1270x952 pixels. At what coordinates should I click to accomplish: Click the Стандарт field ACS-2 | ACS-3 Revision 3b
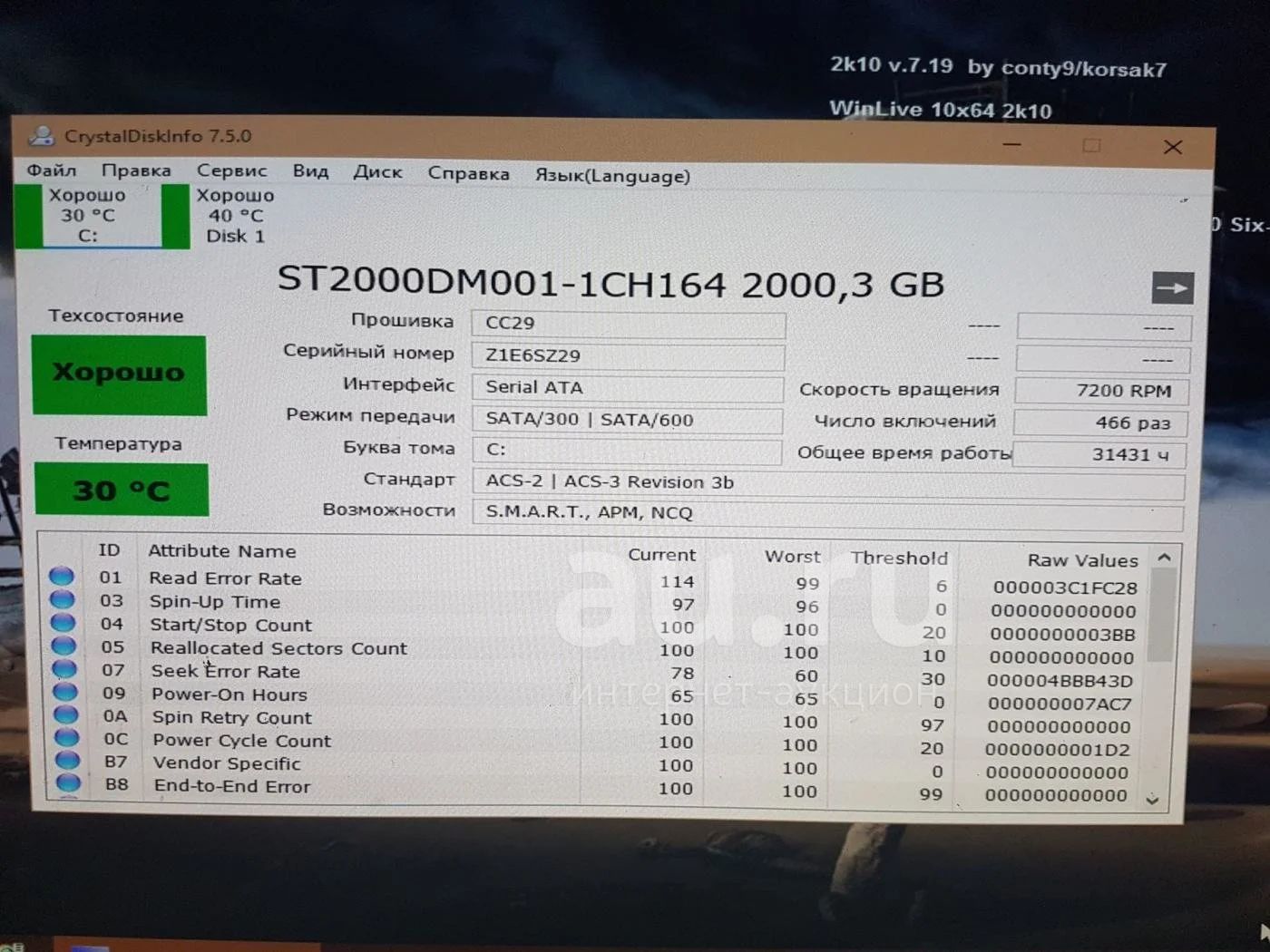click(828, 483)
